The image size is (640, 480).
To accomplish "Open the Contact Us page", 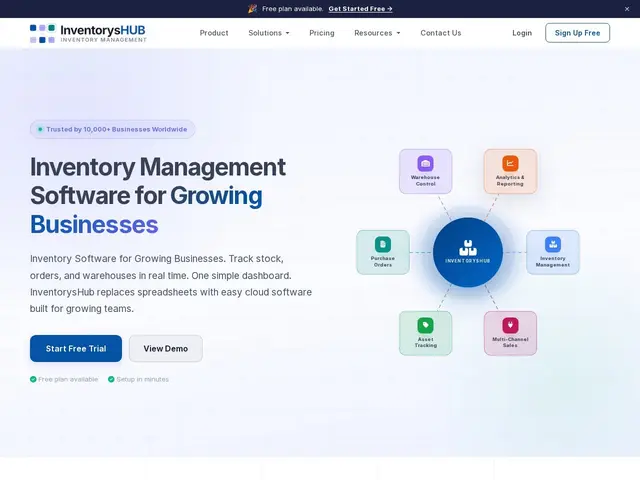I will [441, 33].
